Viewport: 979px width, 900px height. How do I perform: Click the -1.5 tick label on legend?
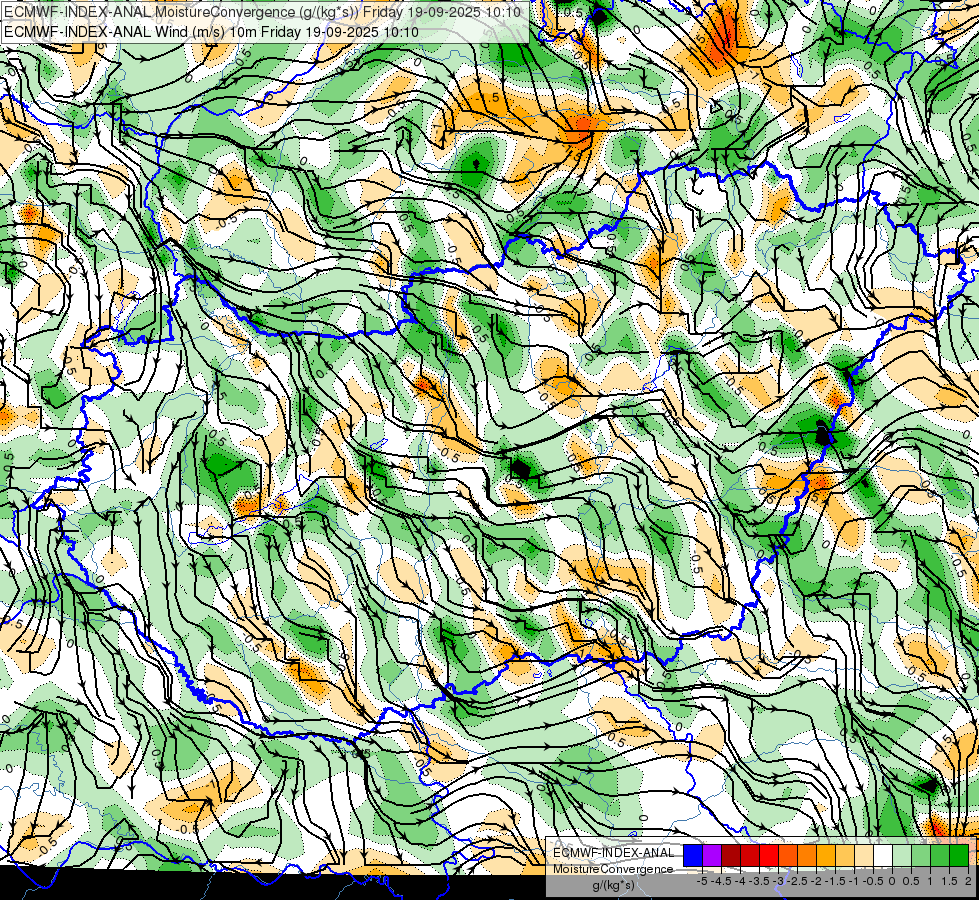click(836, 881)
